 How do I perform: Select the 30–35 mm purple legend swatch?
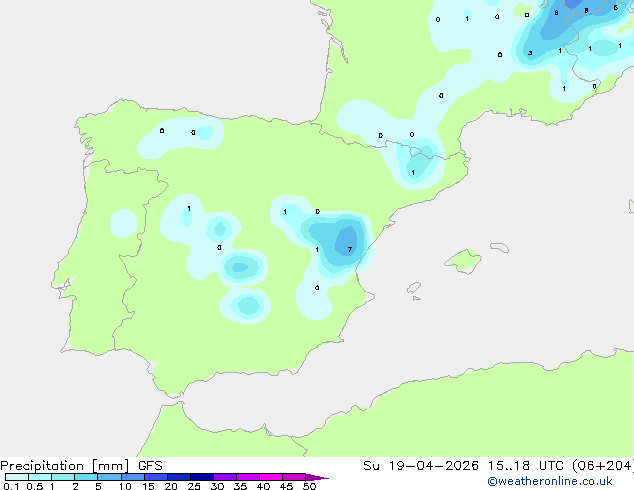click(x=225, y=477)
